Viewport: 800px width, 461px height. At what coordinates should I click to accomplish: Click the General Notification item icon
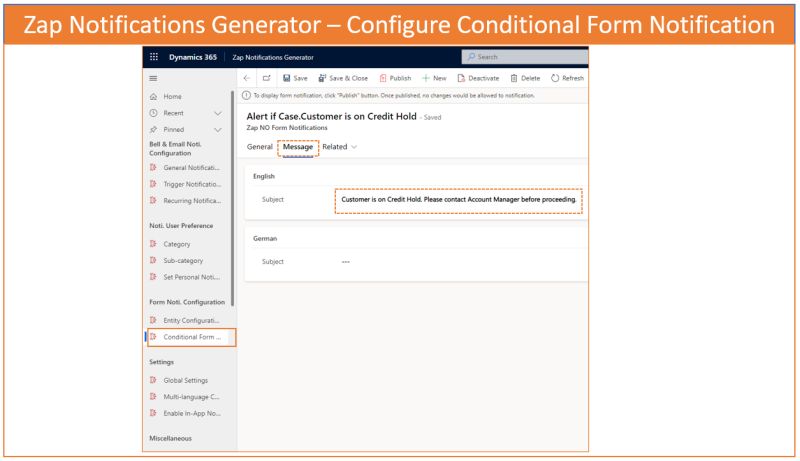[153, 167]
